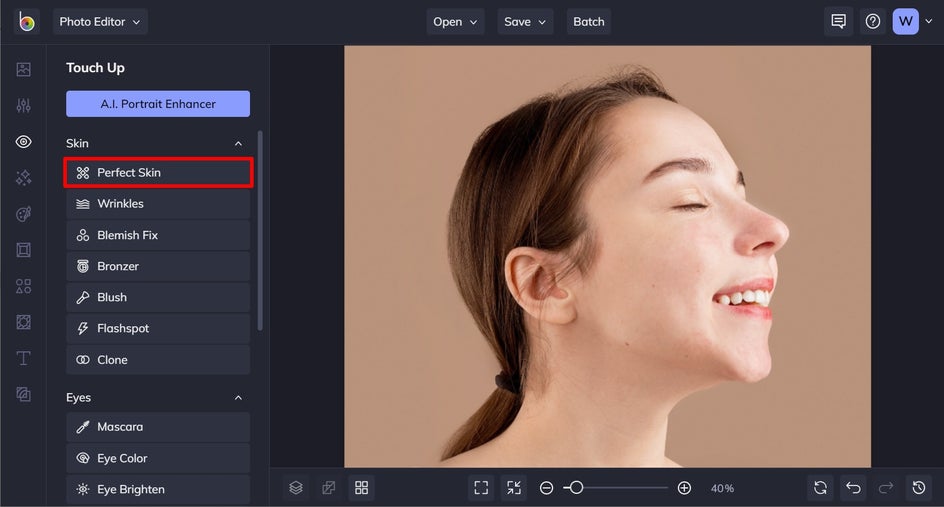
Task: Open the history clock icon
Action: [x=919, y=488]
